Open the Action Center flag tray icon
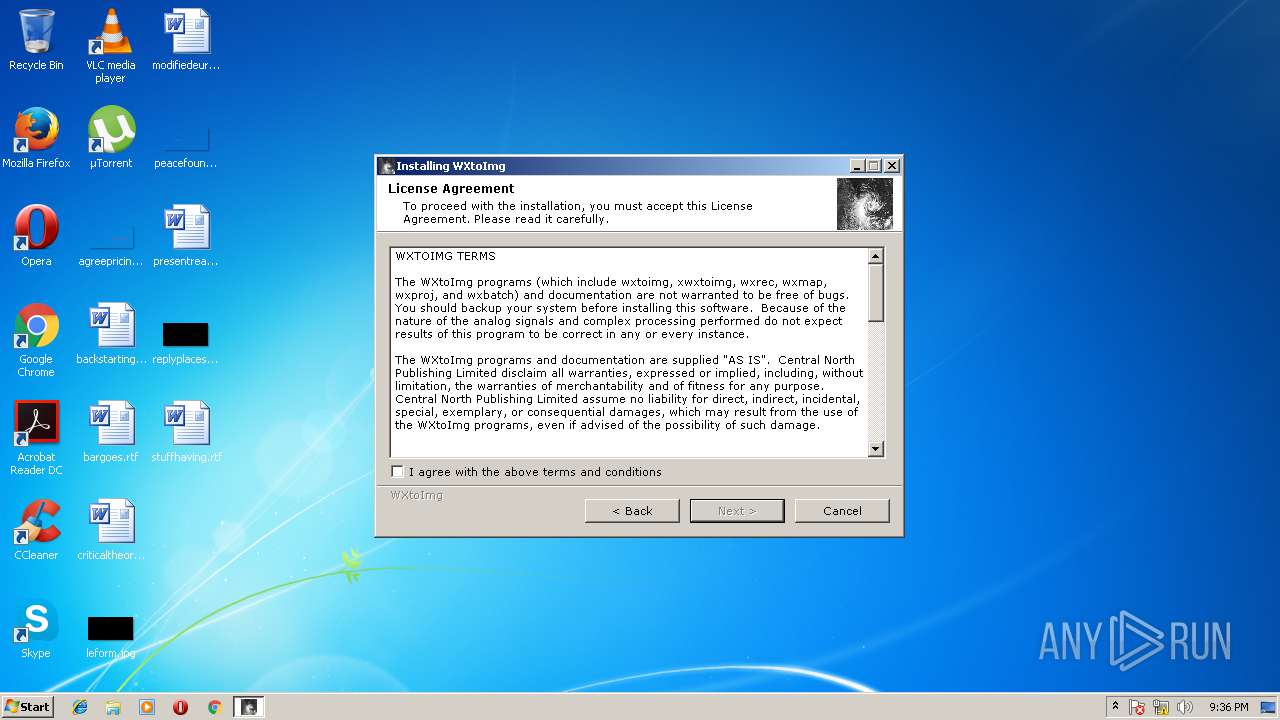 coord(1137,707)
